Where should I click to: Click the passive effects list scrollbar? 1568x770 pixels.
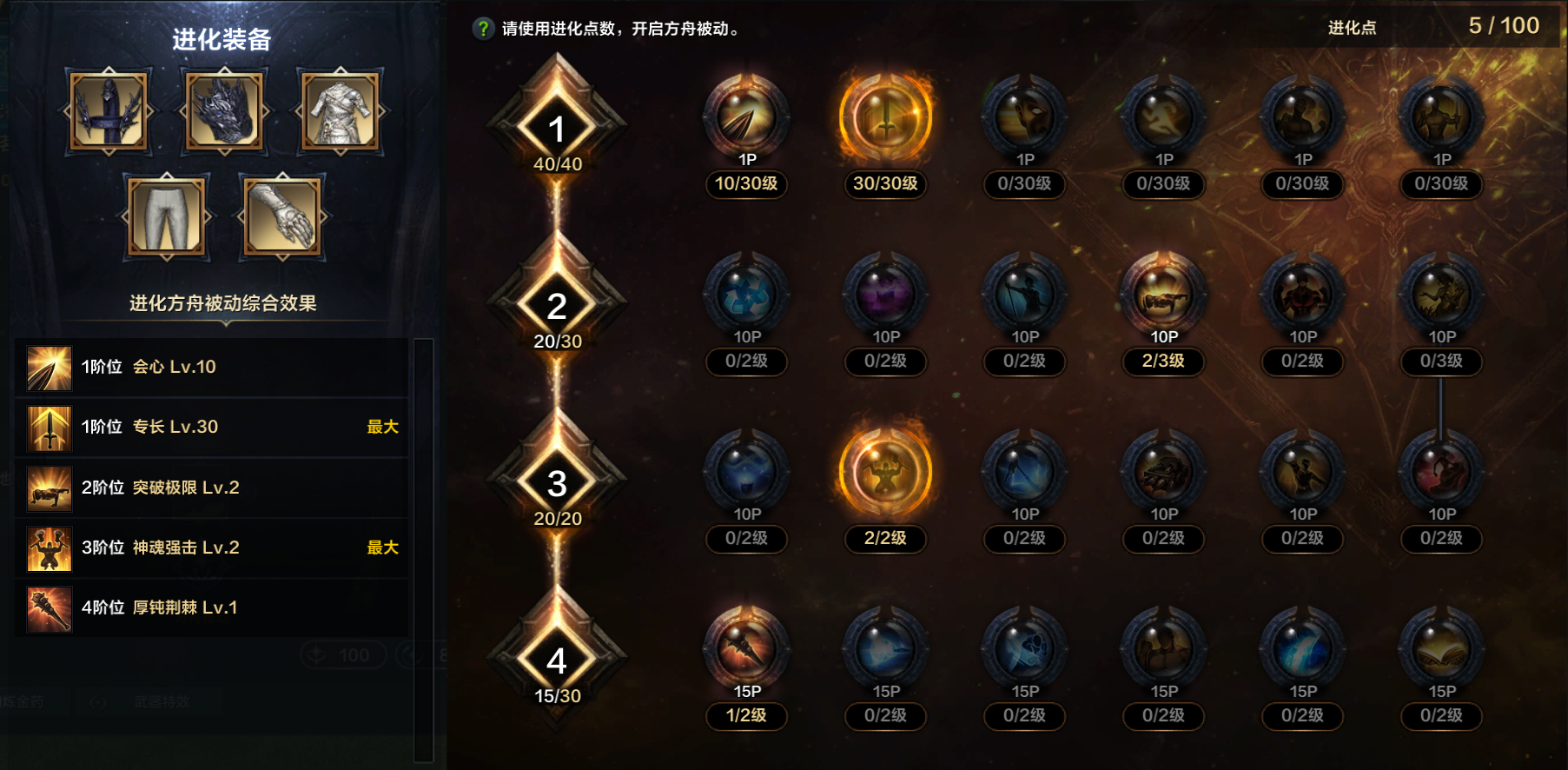click(x=423, y=550)
